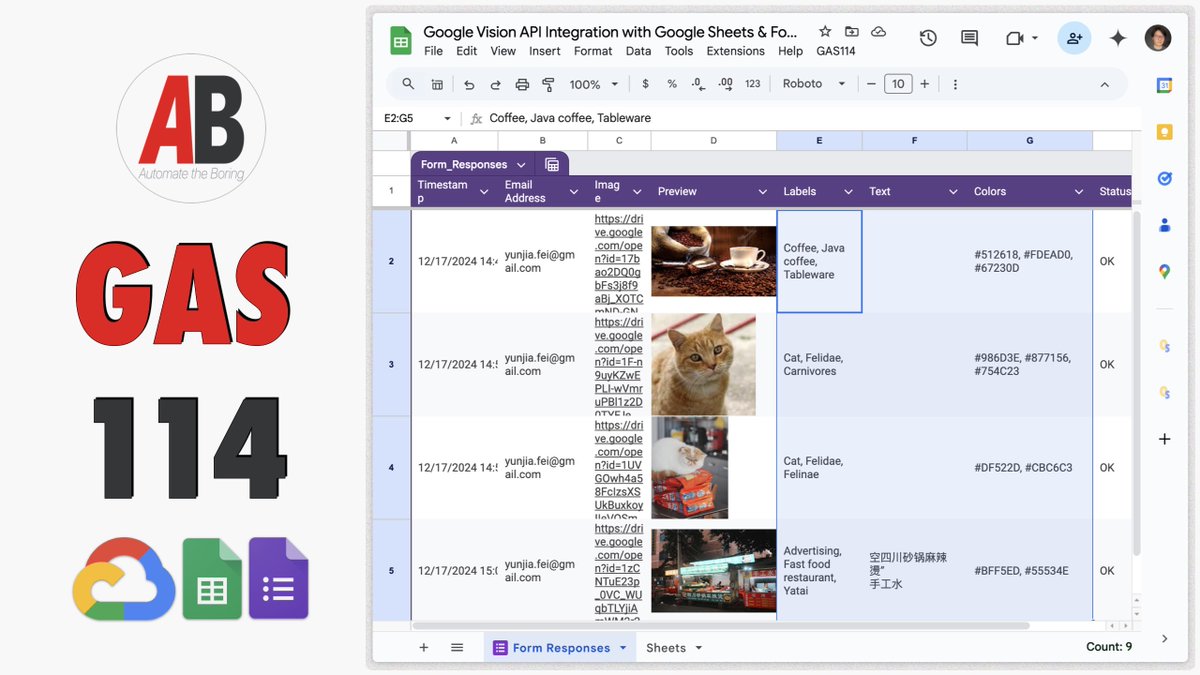1200x675 pixels.
Task: Open more number formats 123
Action: click(753, 84)
